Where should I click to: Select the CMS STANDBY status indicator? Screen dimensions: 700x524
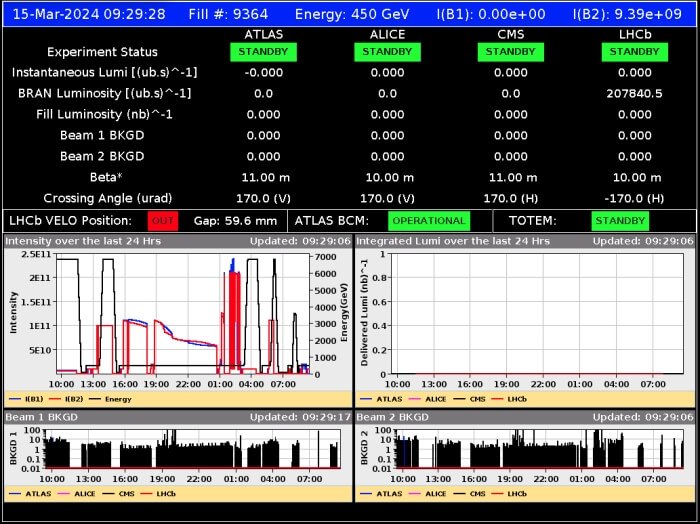(x=510, y=52)
